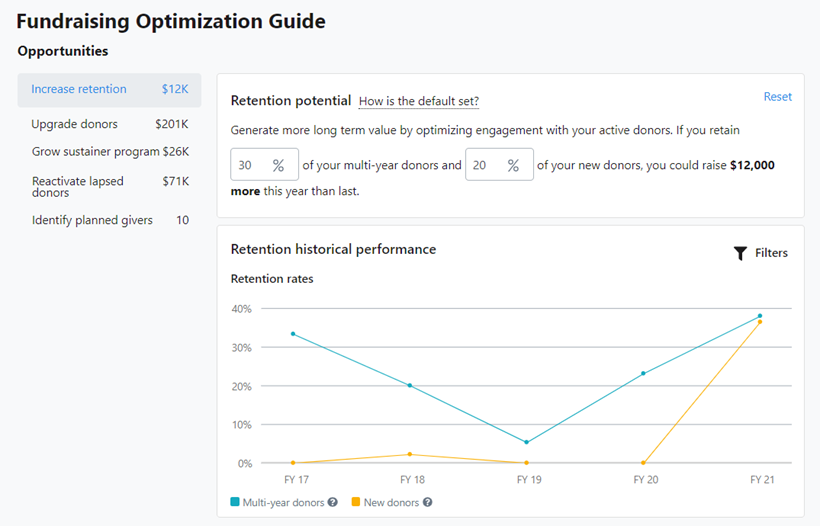The image size is (820, 526).
Task: Click the $12,000 bold amount
Action: click(x=752, y=165)
